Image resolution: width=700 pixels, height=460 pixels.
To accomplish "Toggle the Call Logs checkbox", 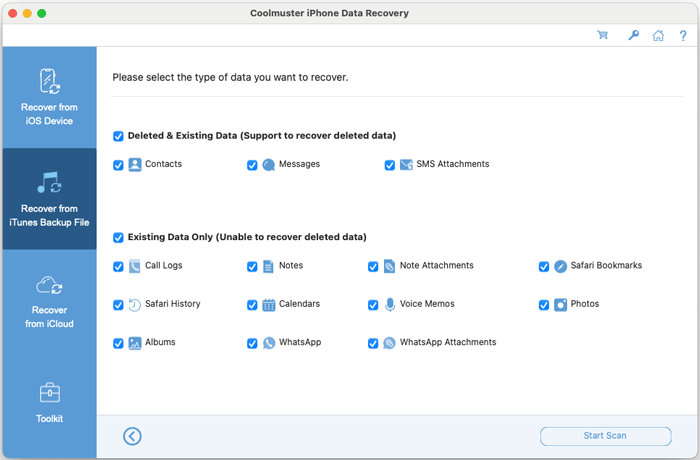I will pyautogui.click(x=118, y=267).
